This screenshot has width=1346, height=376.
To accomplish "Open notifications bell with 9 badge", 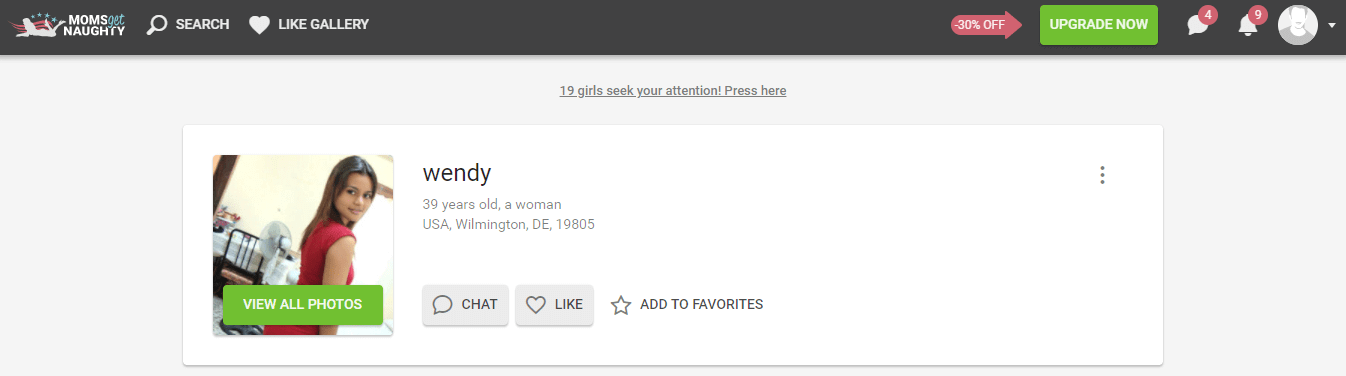I will coord(1249,24).
